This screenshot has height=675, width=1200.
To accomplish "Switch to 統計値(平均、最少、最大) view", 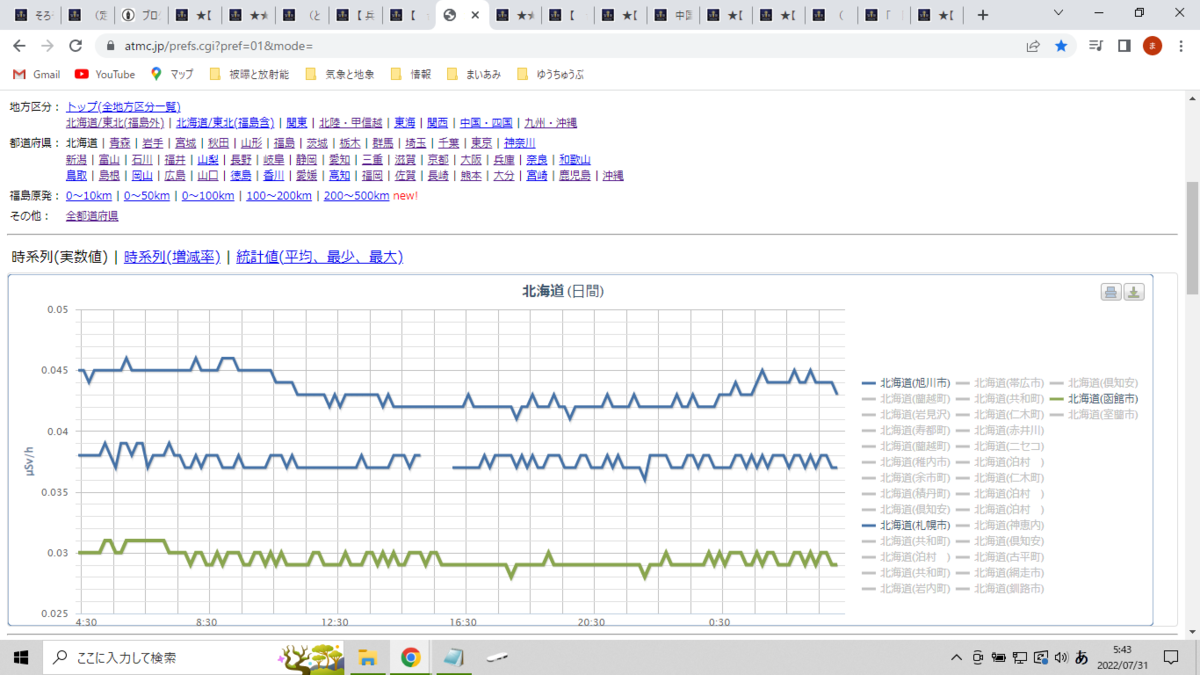I will click(x=319, y=257).
